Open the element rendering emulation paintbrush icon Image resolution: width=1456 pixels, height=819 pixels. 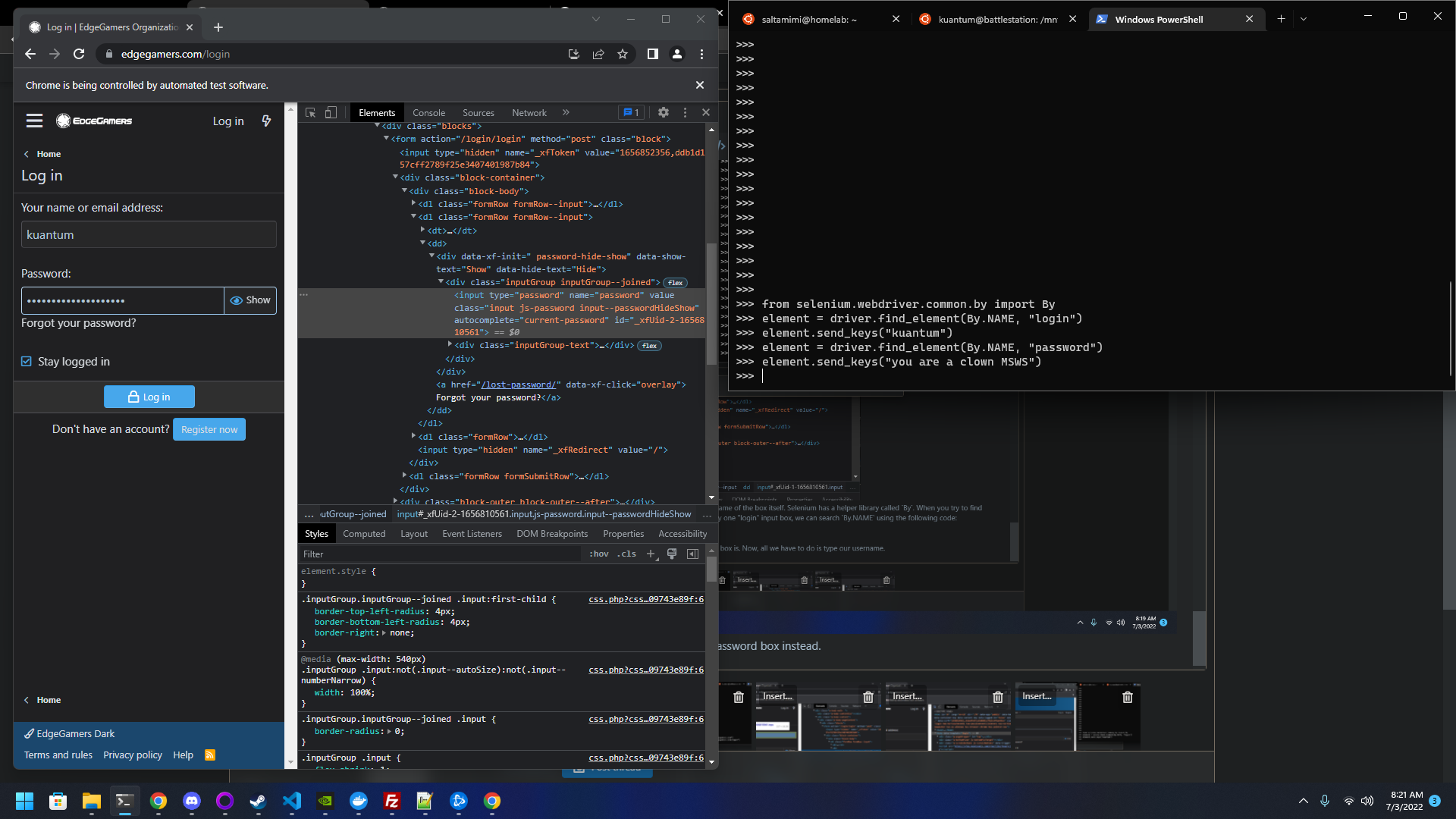click(x=672, y=554)
